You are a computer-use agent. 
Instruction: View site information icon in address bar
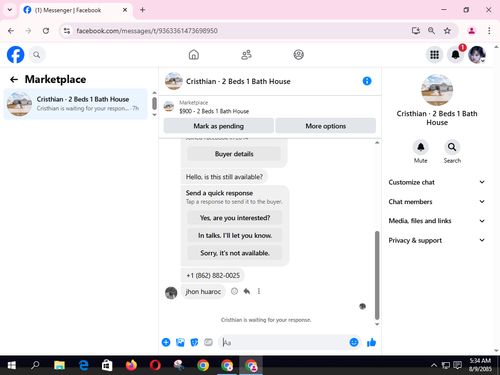(67, 31)
